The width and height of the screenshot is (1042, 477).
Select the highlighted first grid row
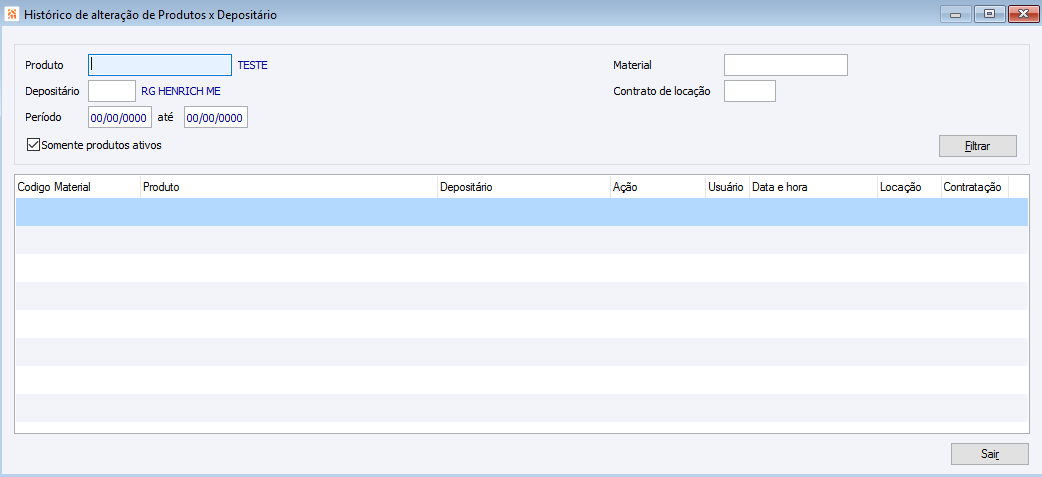[x=522, y=212]
